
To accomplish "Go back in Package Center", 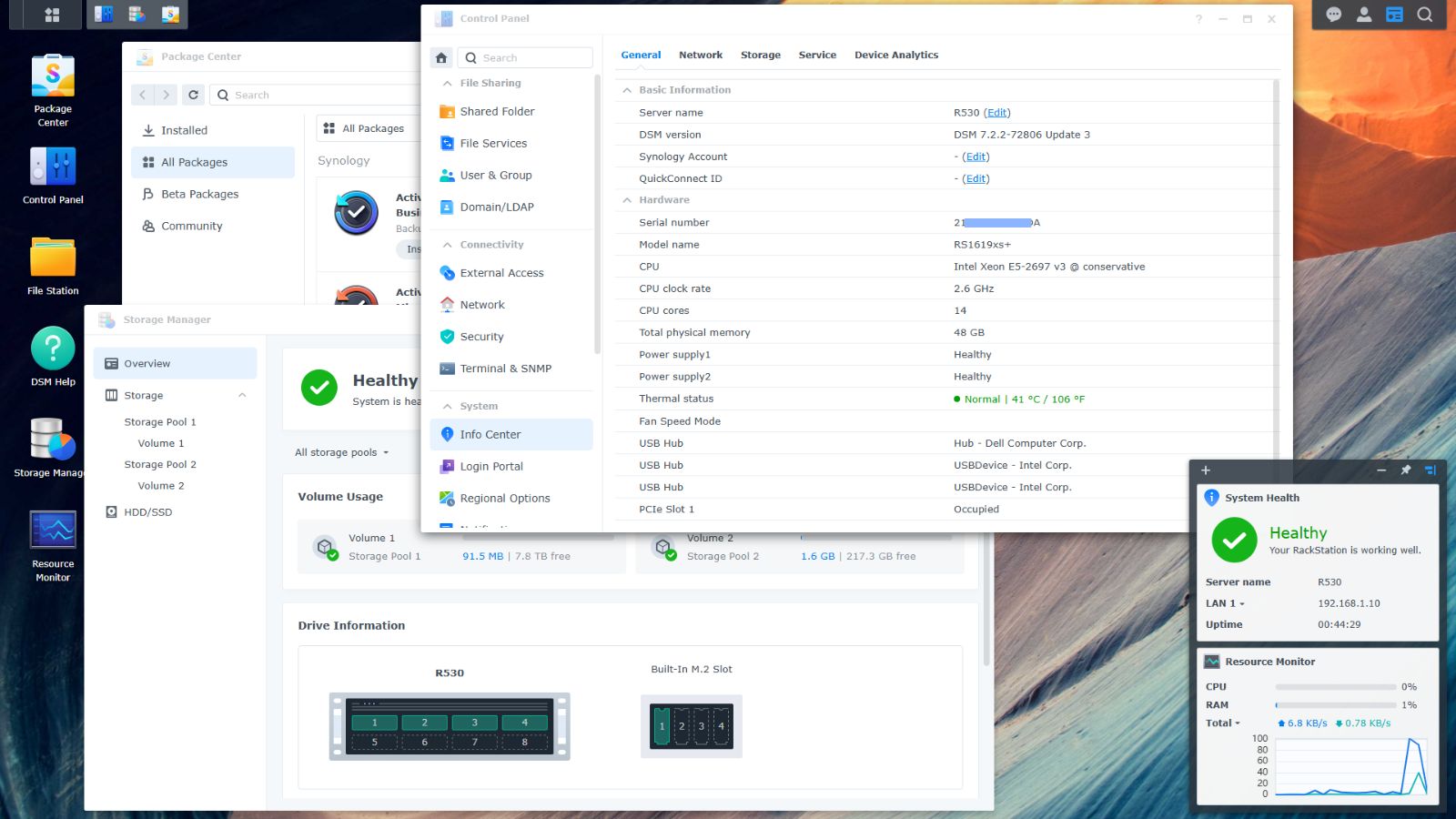I will pos(142,95).
